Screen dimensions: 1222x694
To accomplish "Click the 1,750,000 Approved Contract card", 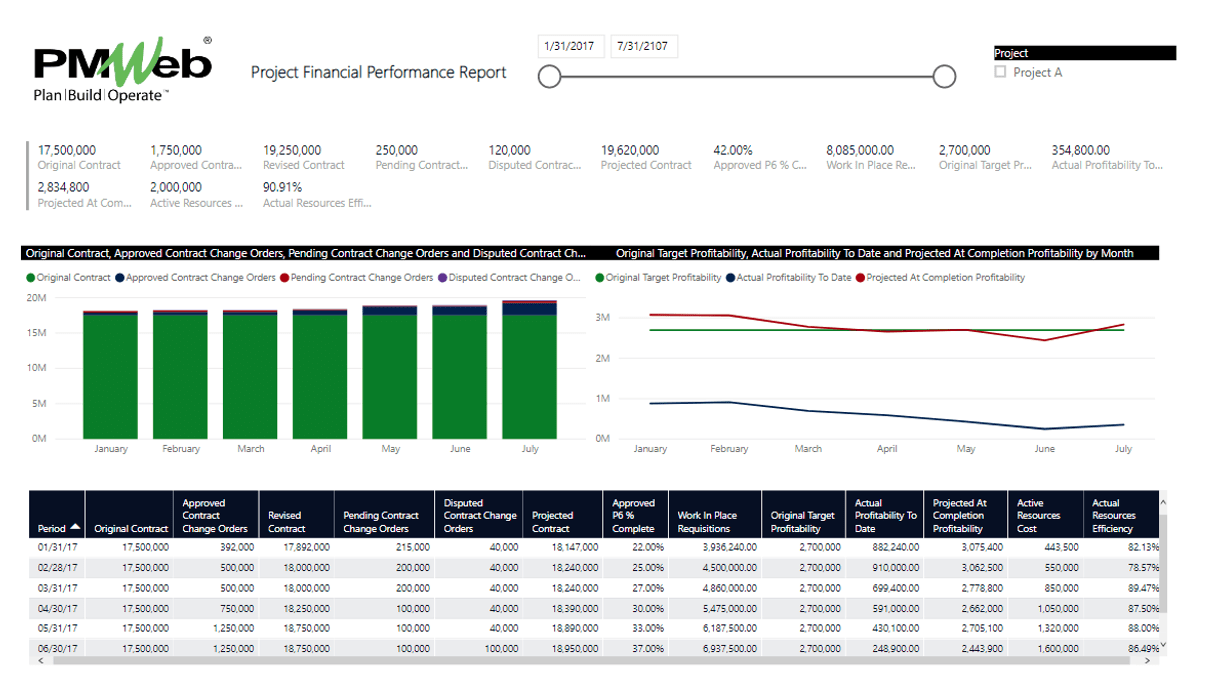I will click(196, 157).
